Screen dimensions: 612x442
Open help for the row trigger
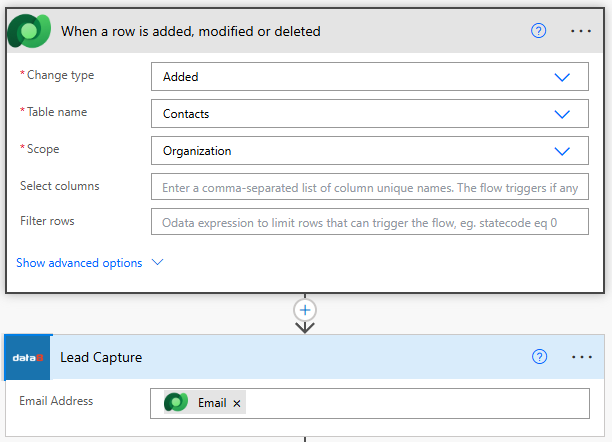pos(539,31)
